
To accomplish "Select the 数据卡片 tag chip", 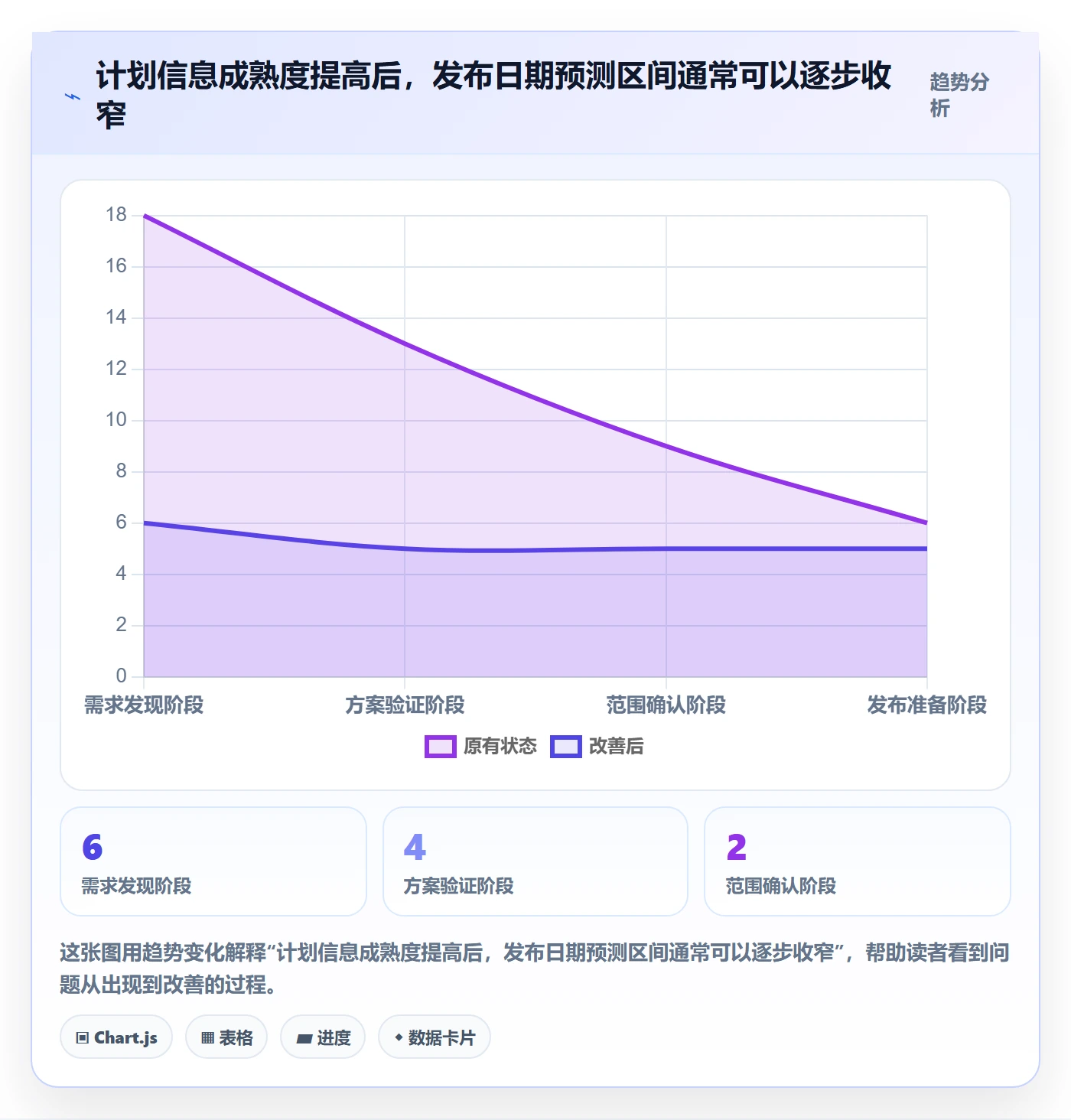I will coord(435,1037).
